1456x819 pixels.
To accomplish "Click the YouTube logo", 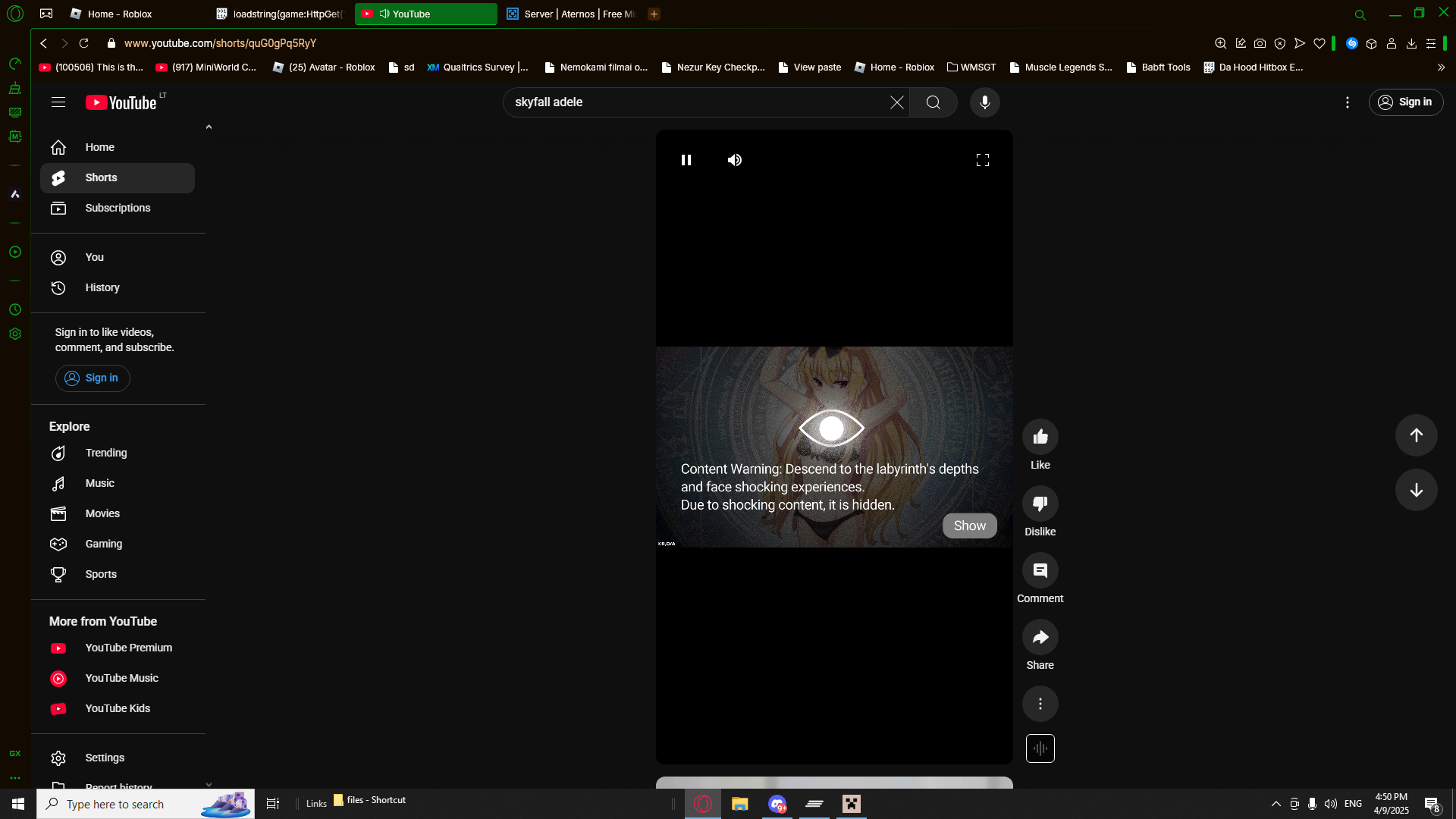I will [121, 102].
